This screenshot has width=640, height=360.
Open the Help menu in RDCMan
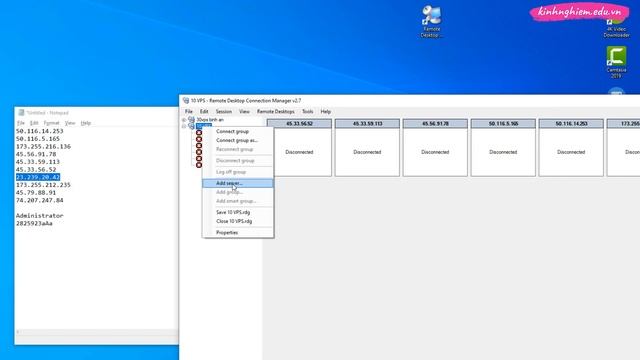325,111
